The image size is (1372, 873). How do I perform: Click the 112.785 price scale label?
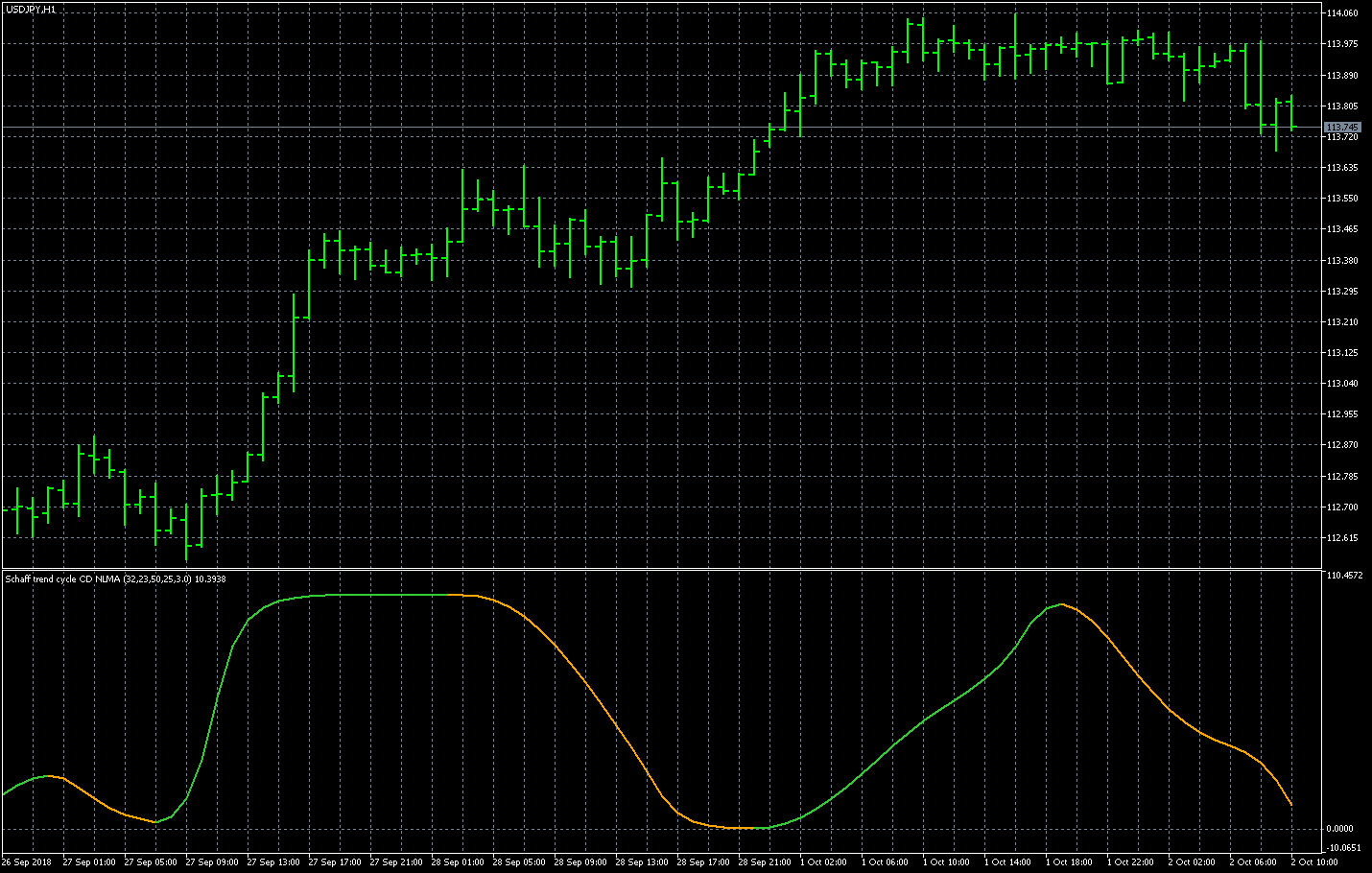pos(1342,477)
